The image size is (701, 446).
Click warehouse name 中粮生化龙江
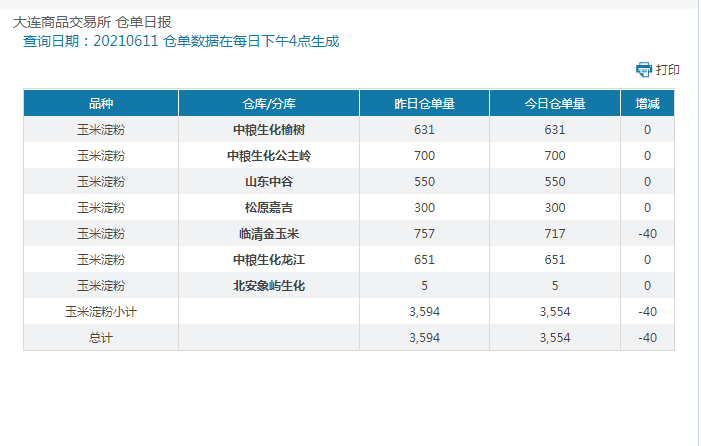pyautogui.click(x=269, y=260)
